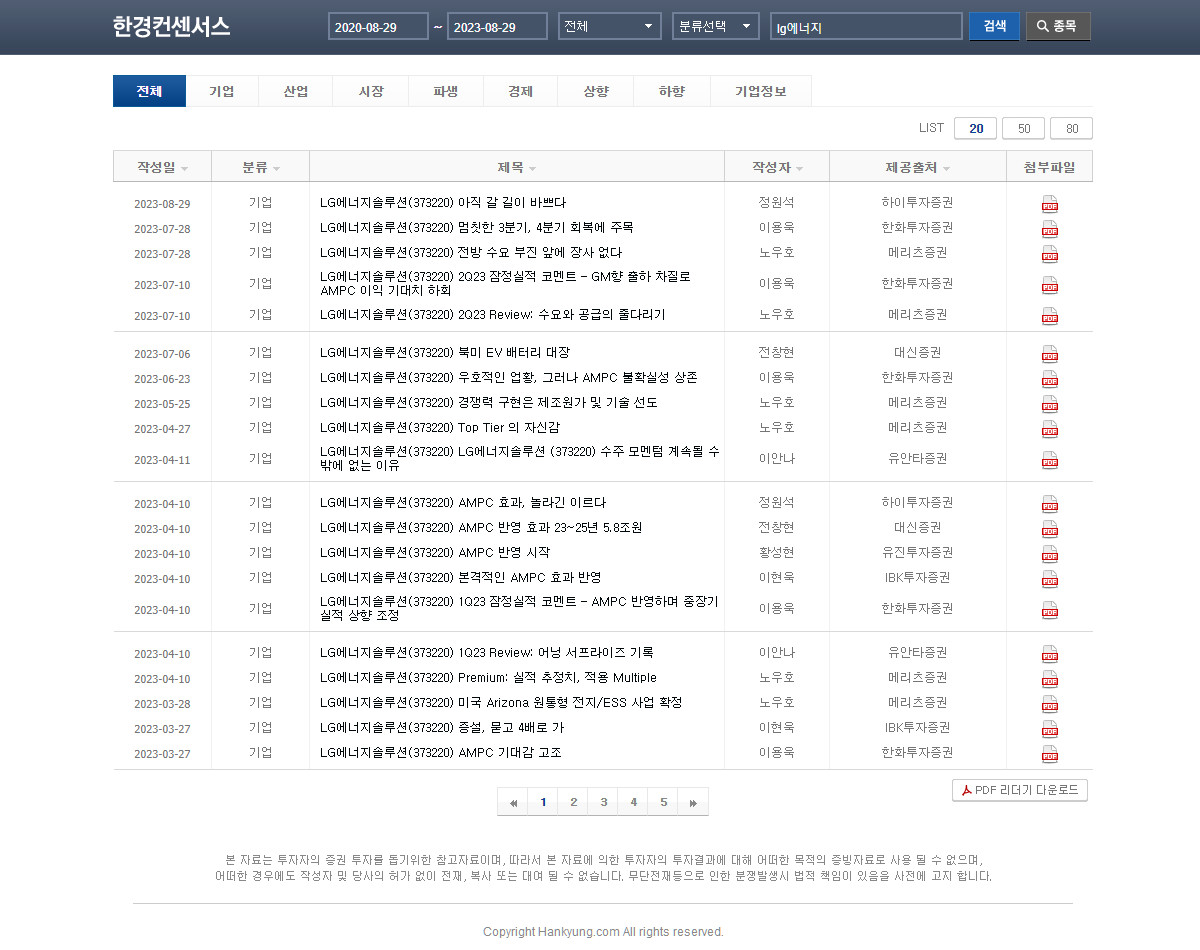Open report titled 북미 EV 배터리 대장
This screenshot has width=1200, height=950.
coord(445,353)
